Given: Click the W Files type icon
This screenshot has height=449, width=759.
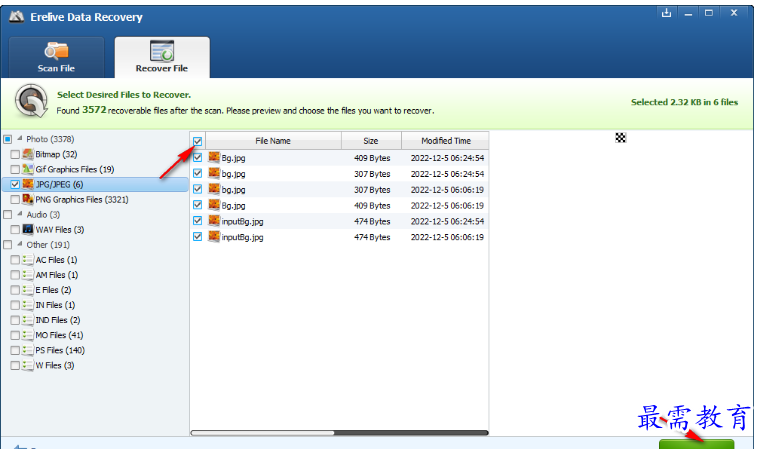Looking at the screenshot, I should coord(28,365).
